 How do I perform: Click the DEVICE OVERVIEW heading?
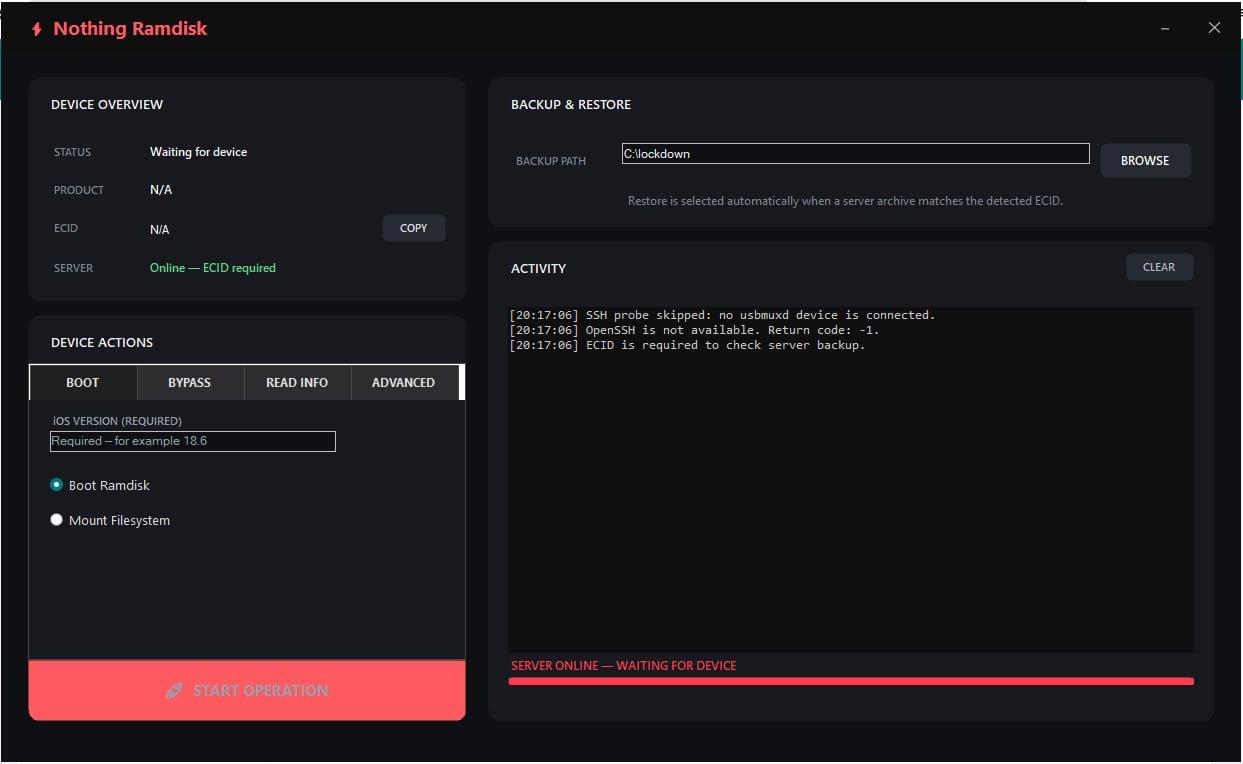(107, 104)
